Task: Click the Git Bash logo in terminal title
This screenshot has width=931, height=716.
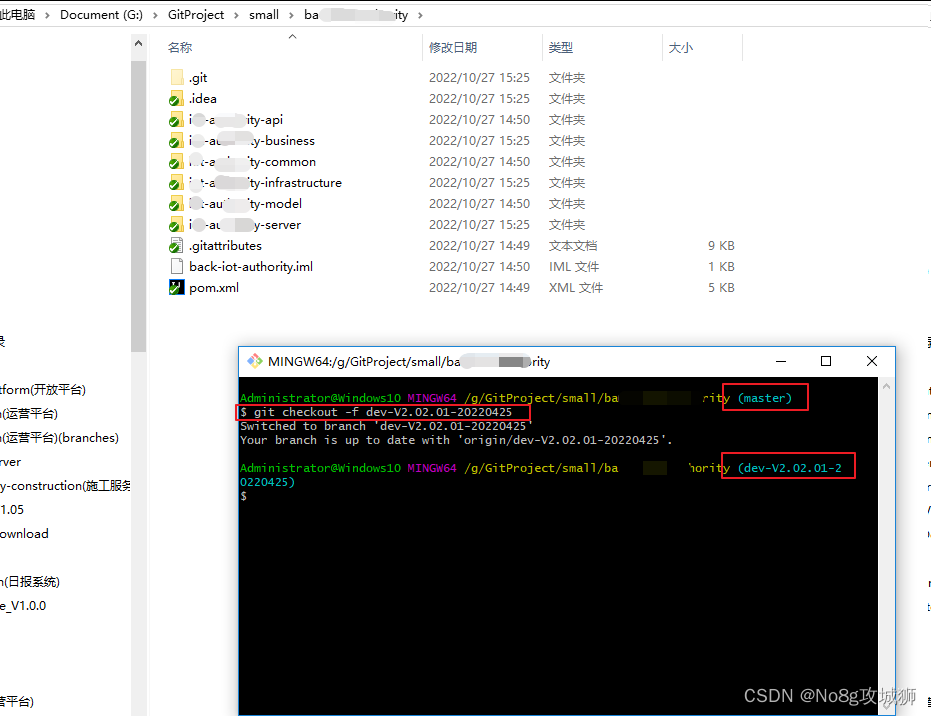Action: (255, 361)
